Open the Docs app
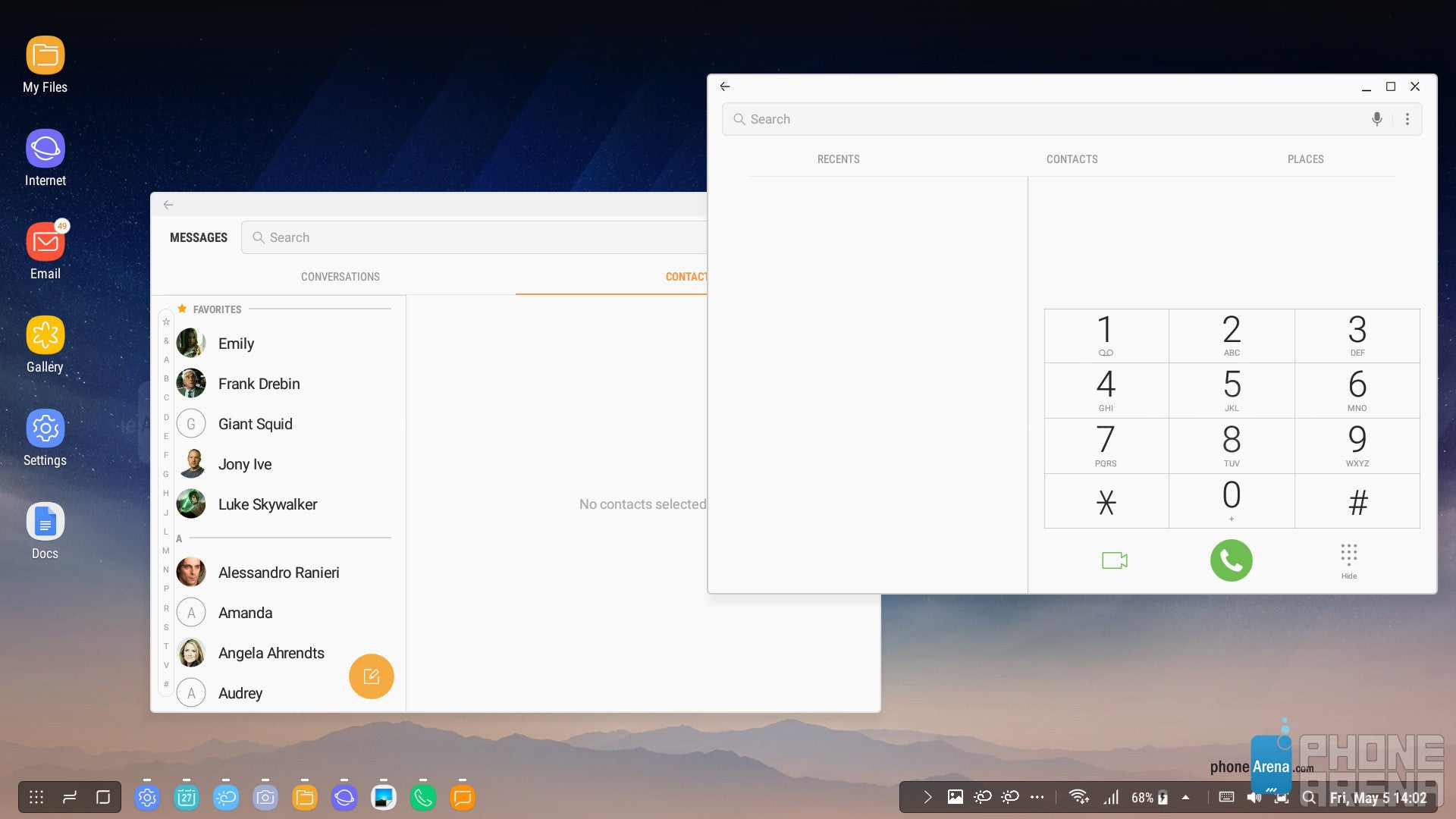Image resolution: width=1456 pixels, height=819 pixels. 45,523
